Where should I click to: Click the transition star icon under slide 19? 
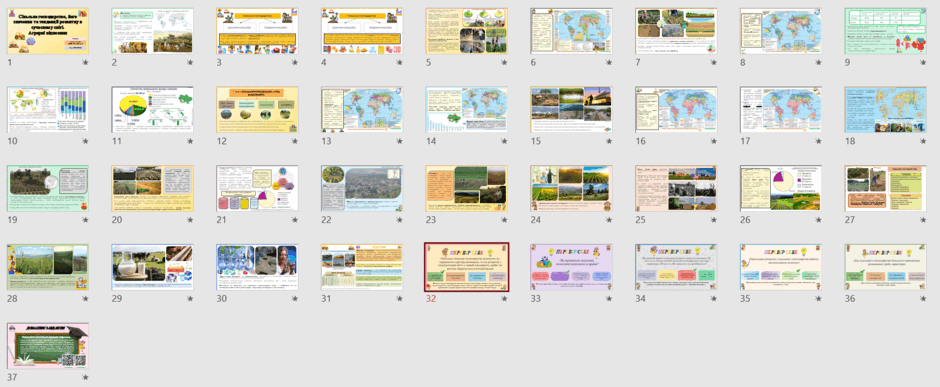click(85, 220)
